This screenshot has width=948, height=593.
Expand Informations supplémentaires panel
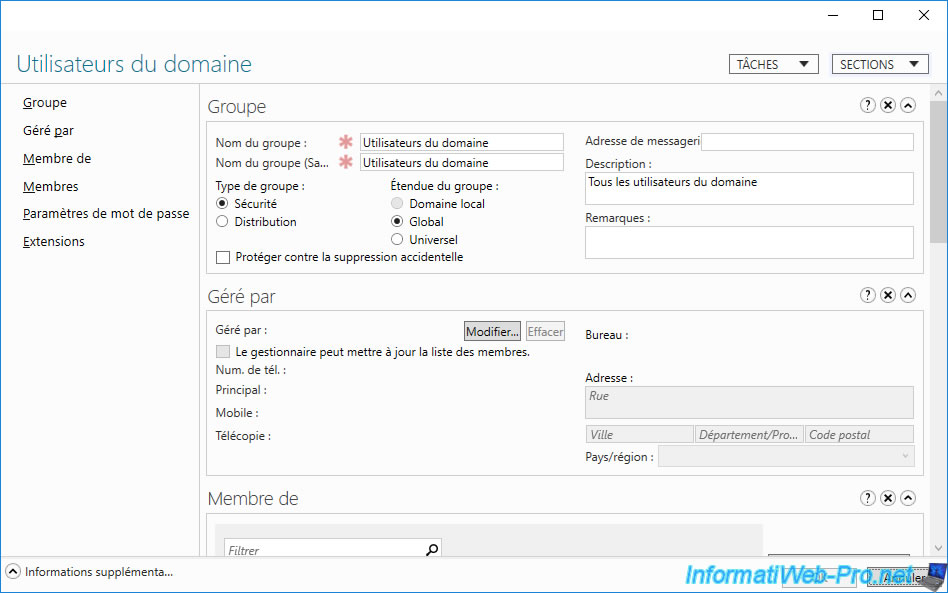(x=13, y=572)
